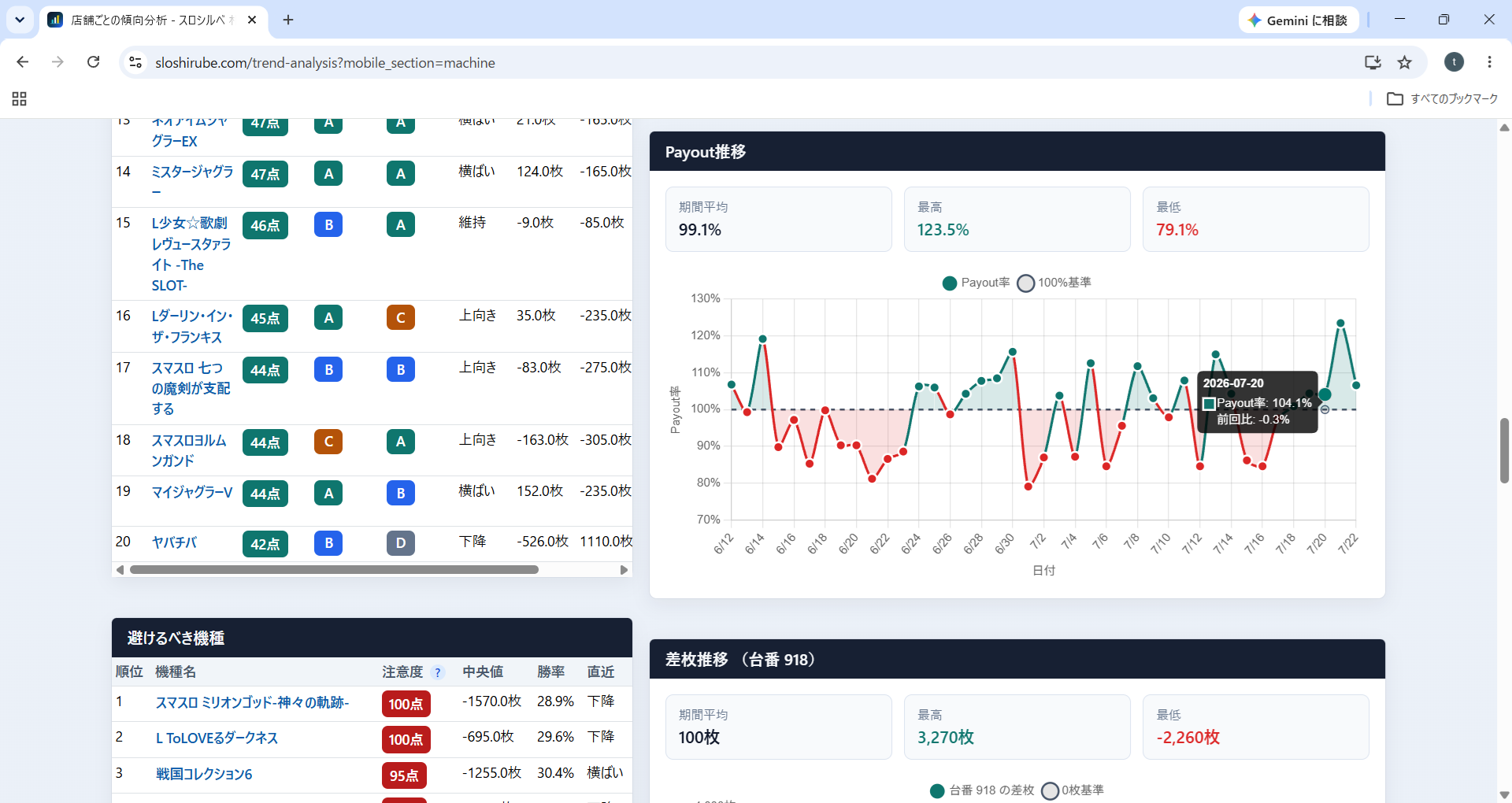Select the 店舗ごとの傾向分析 browser tab
The width and height of the screenshot is (1512, 803).
(154, 20)
